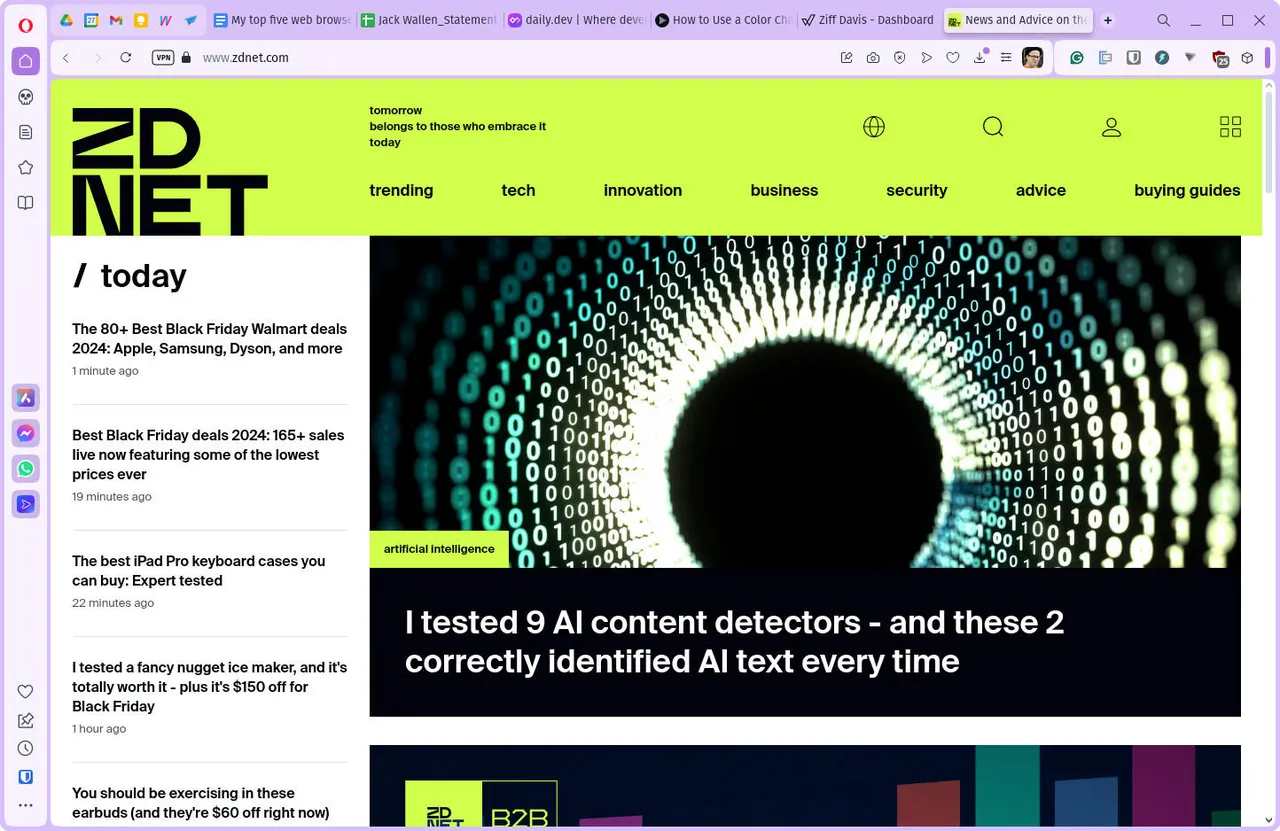Open WhatsApp in the Opera sidebar
This screenshot has height=831, width=1280.
(x=26, y=469)
